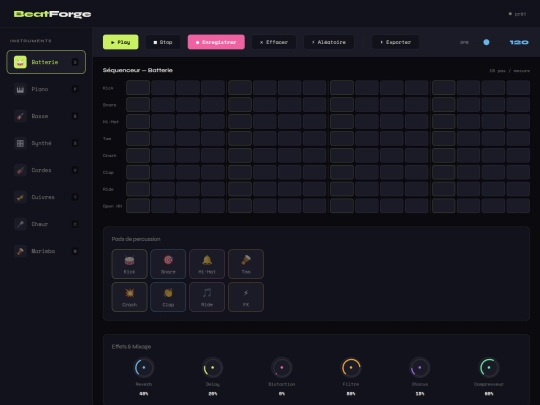
Task: Toggle step 1 in the Kick row
Action: [138, 87]
